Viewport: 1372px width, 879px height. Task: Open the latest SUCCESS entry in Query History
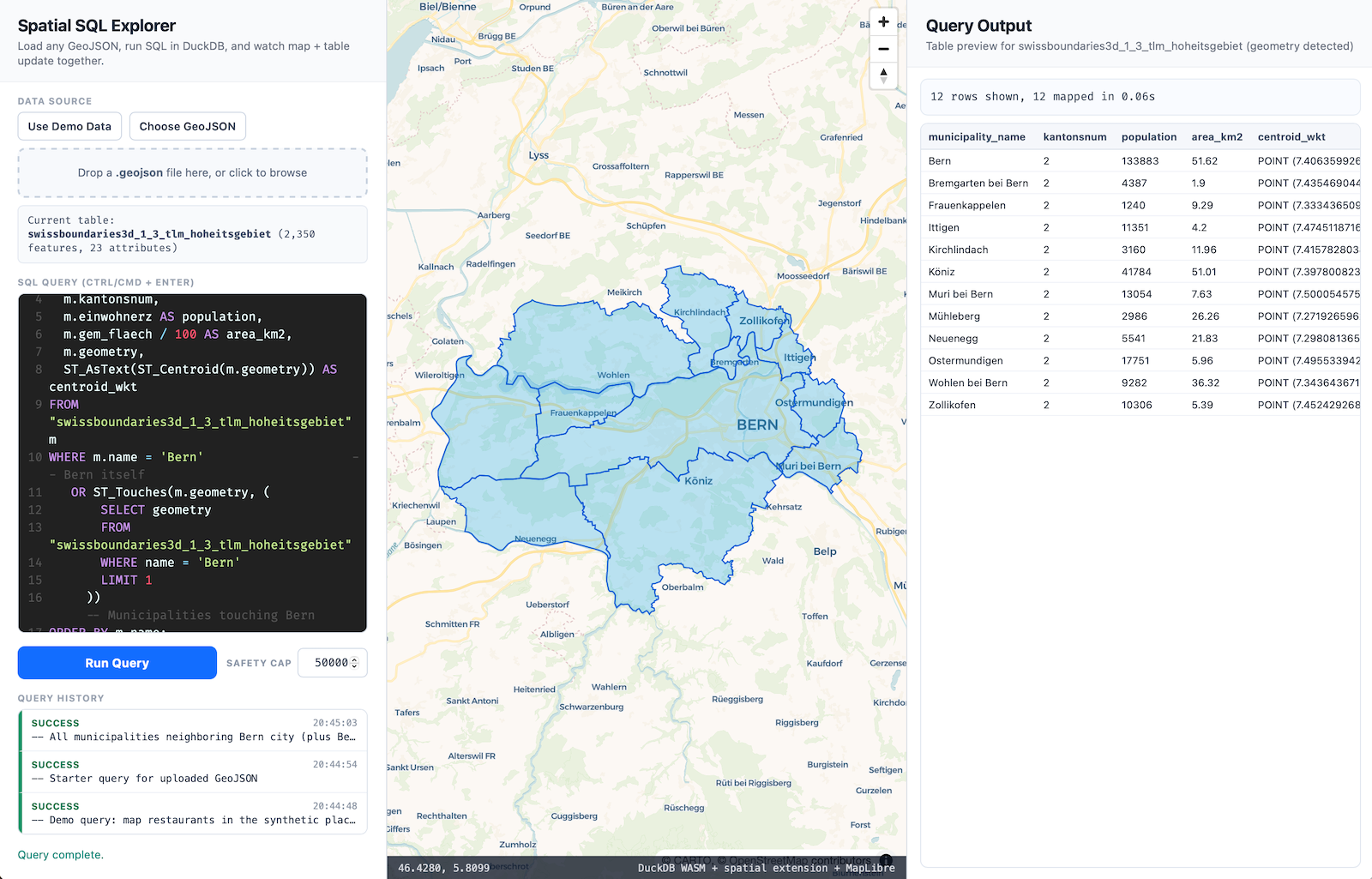pyautogui.click(x=192, y=730)
